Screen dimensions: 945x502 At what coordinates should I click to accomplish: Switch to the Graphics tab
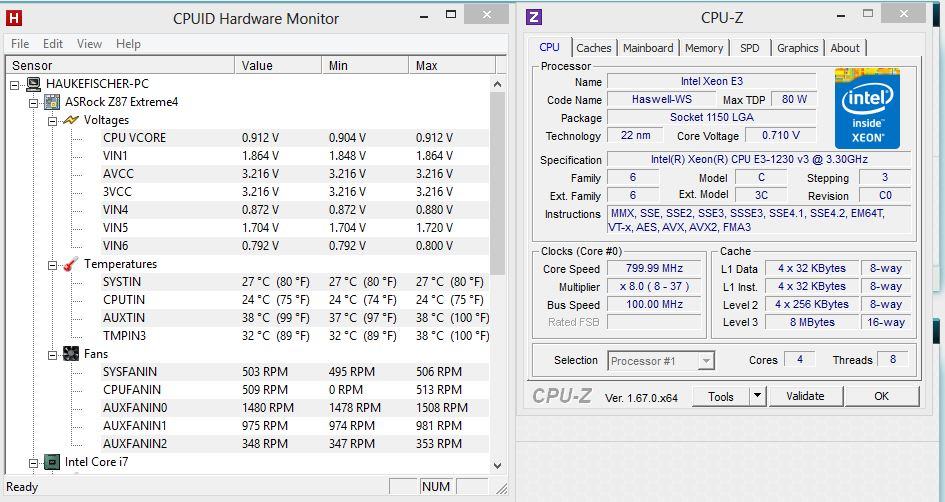pos(797,48)
